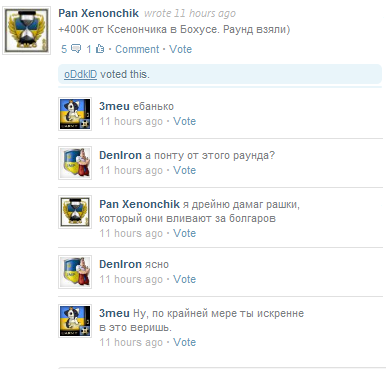Open Pan Xenonchik's name in post header

[x=98, y=13]
